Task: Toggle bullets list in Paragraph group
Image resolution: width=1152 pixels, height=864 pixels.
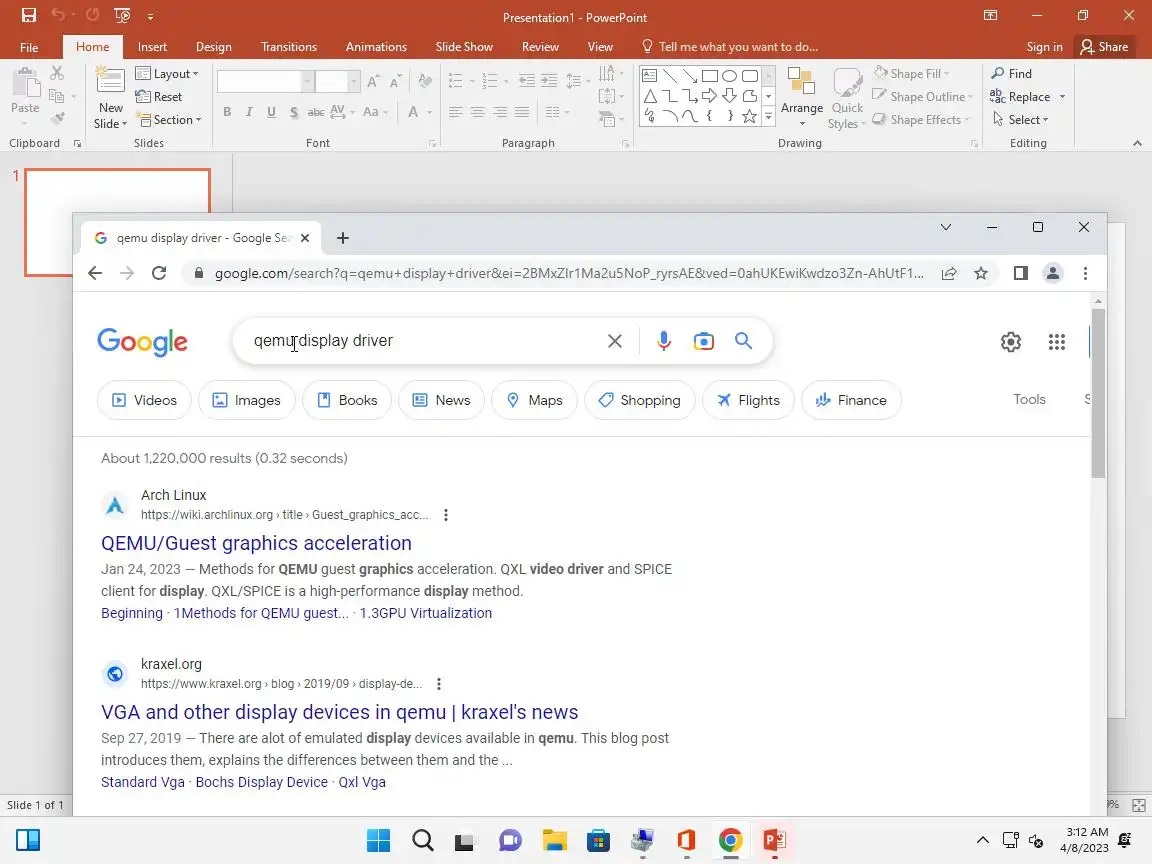Action: [456, 80]
